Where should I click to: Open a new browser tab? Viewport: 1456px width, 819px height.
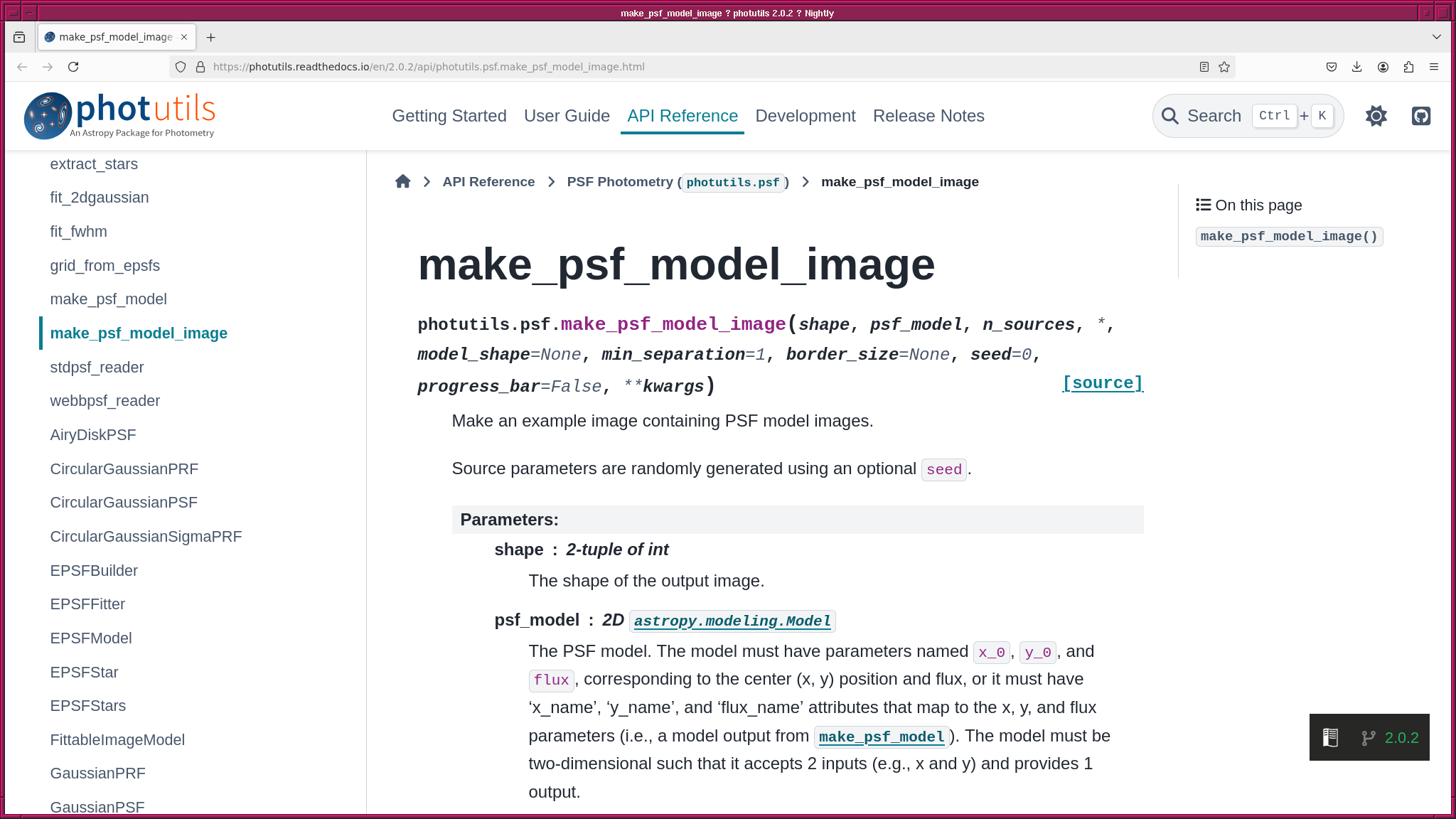tap(210, 37)
